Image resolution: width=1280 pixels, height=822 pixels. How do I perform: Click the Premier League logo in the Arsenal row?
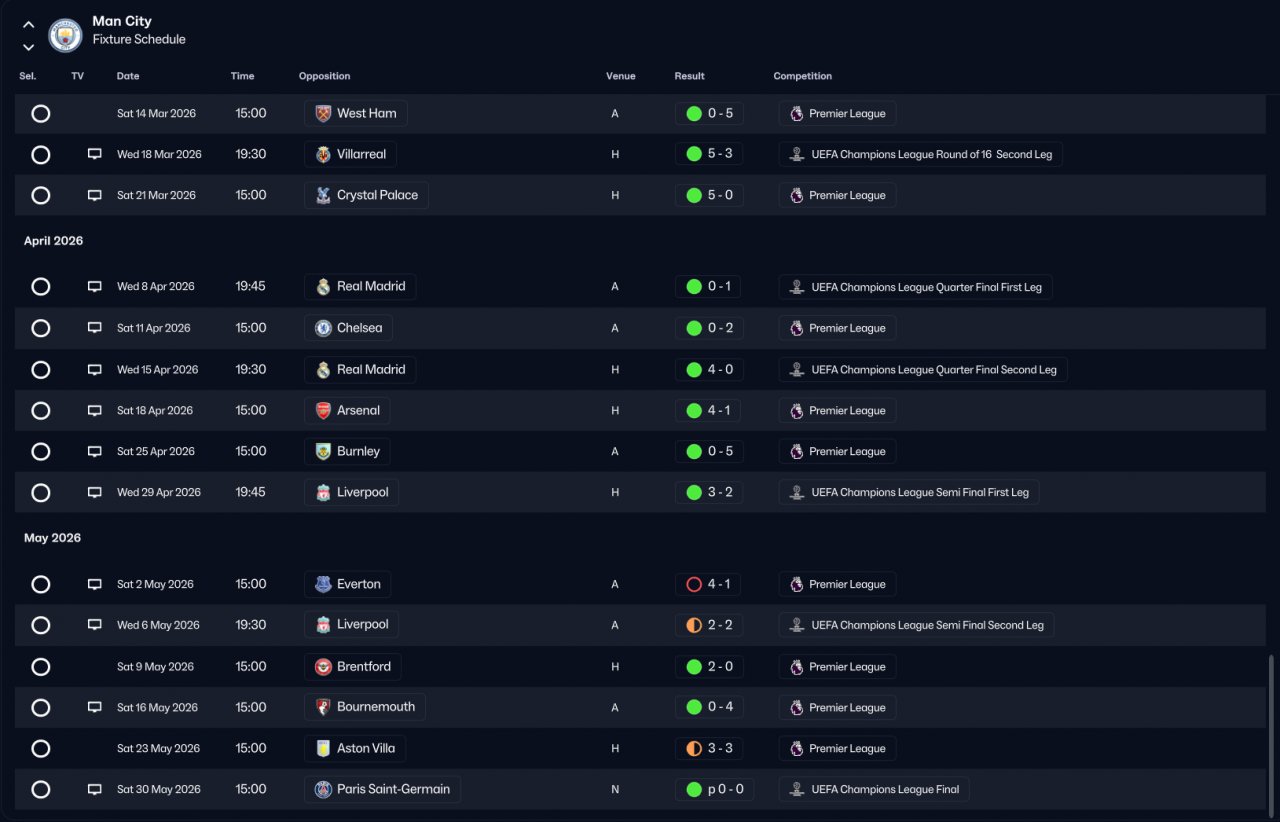point(797,410)
